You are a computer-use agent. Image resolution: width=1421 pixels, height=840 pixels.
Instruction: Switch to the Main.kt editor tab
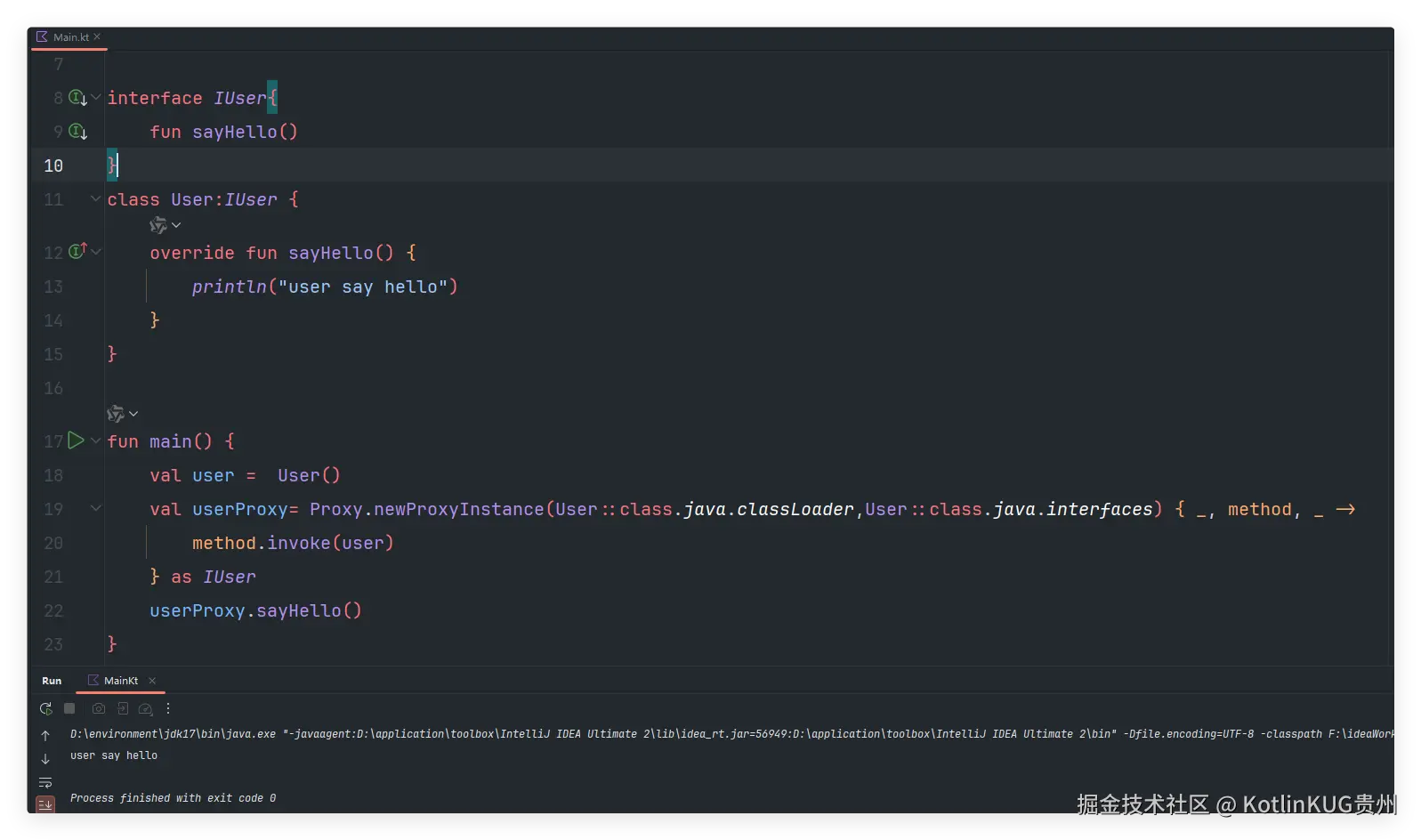point(70,37)
